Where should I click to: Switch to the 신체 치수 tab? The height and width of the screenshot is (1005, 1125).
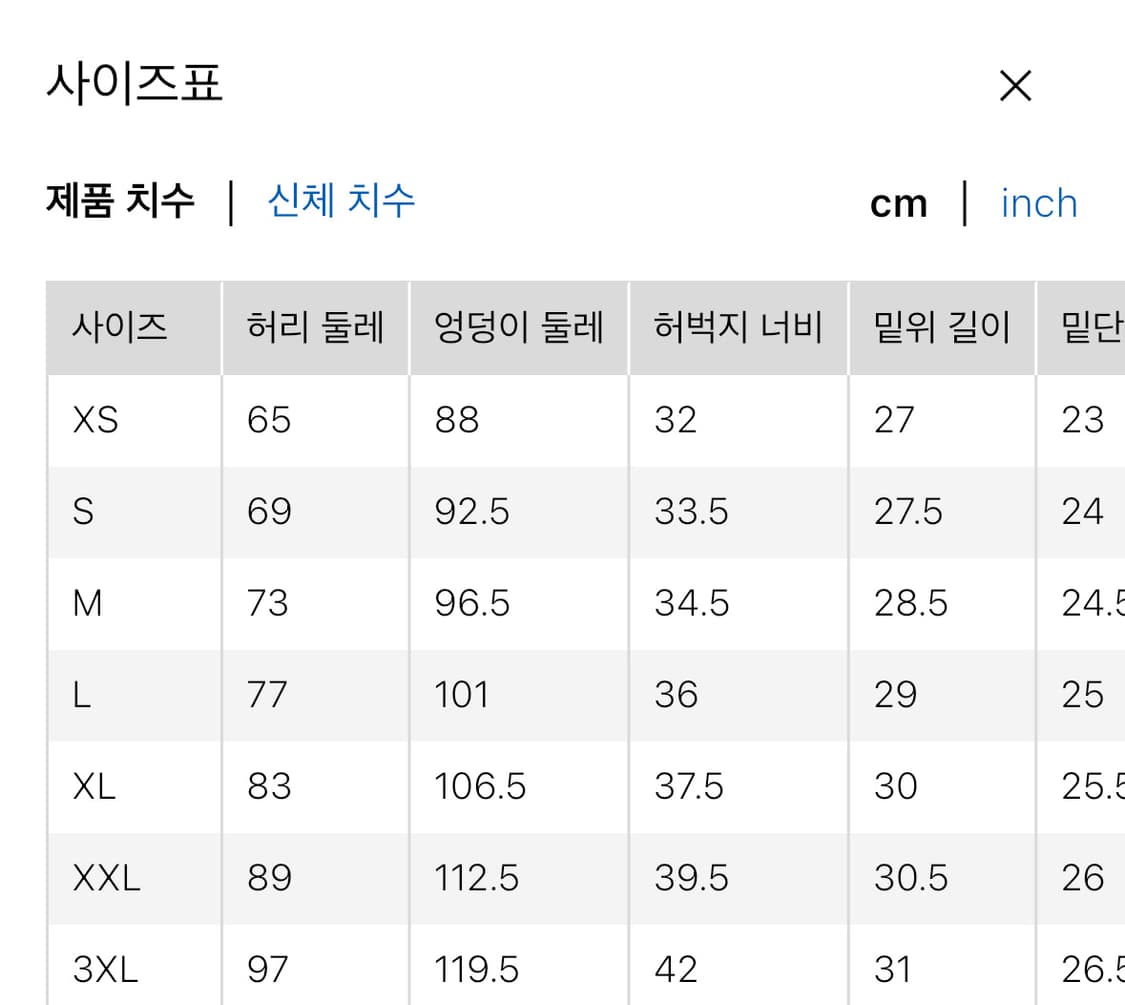click(340, 203)
